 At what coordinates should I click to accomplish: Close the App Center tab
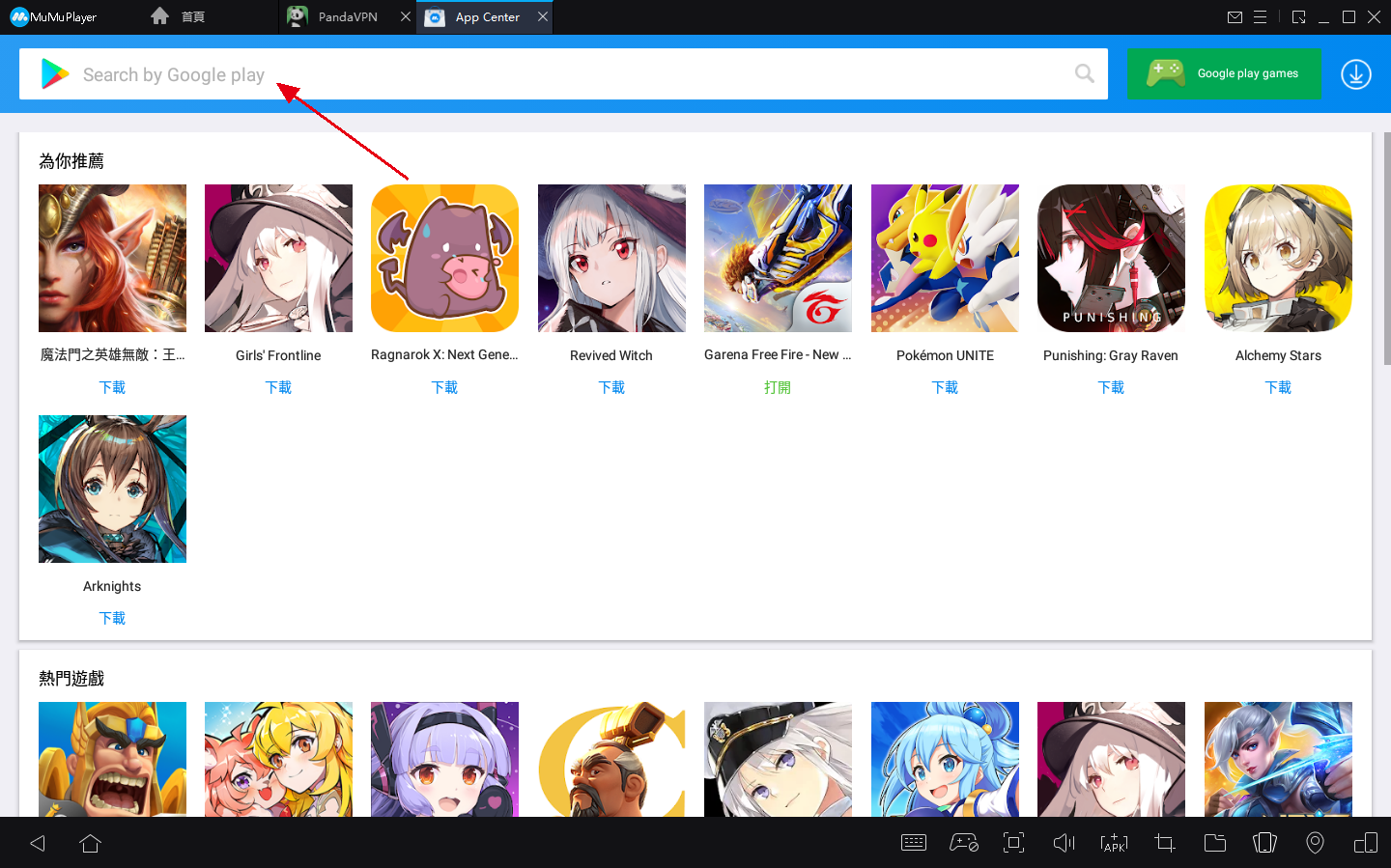543,16
